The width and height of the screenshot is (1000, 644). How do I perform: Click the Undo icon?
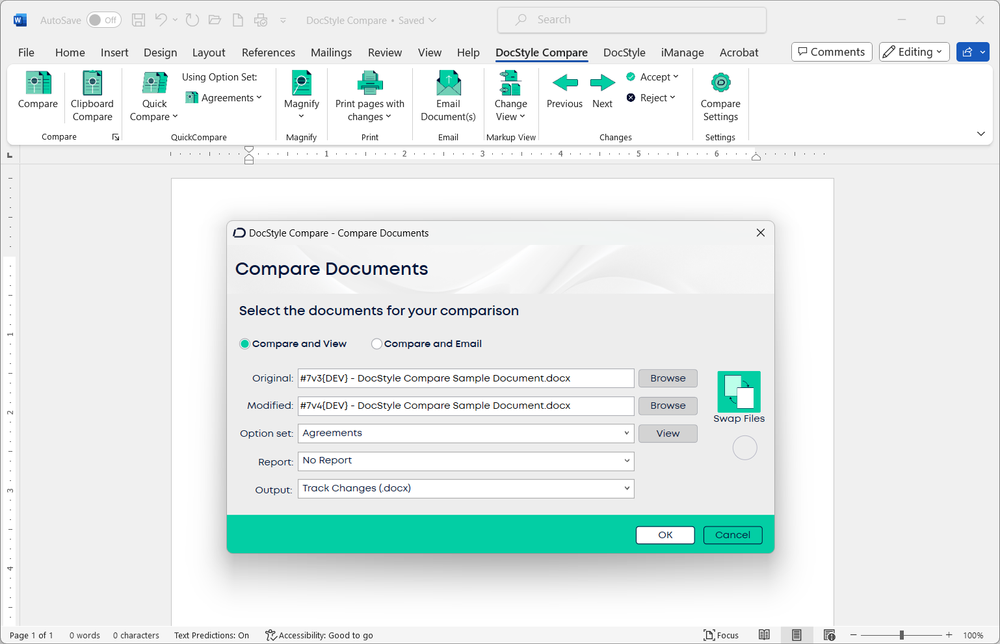[x=161, y=20]
